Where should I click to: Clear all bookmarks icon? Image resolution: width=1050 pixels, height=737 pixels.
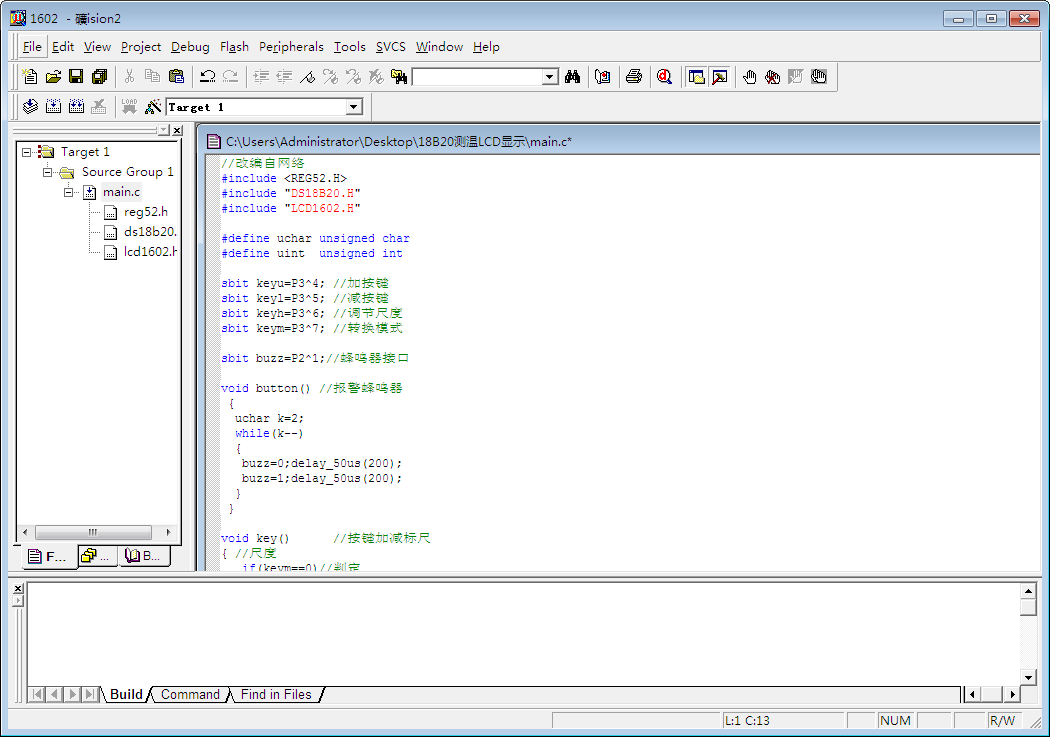(376, 77)
